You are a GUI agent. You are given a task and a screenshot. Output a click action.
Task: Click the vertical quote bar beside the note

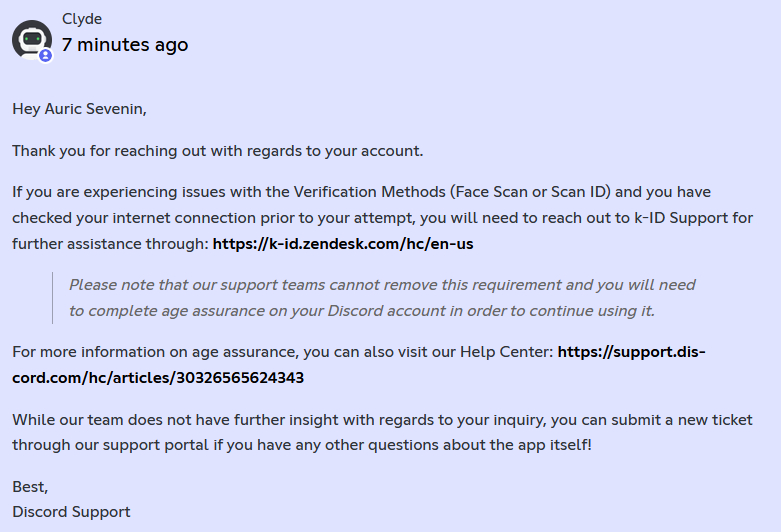click(52, 297)
